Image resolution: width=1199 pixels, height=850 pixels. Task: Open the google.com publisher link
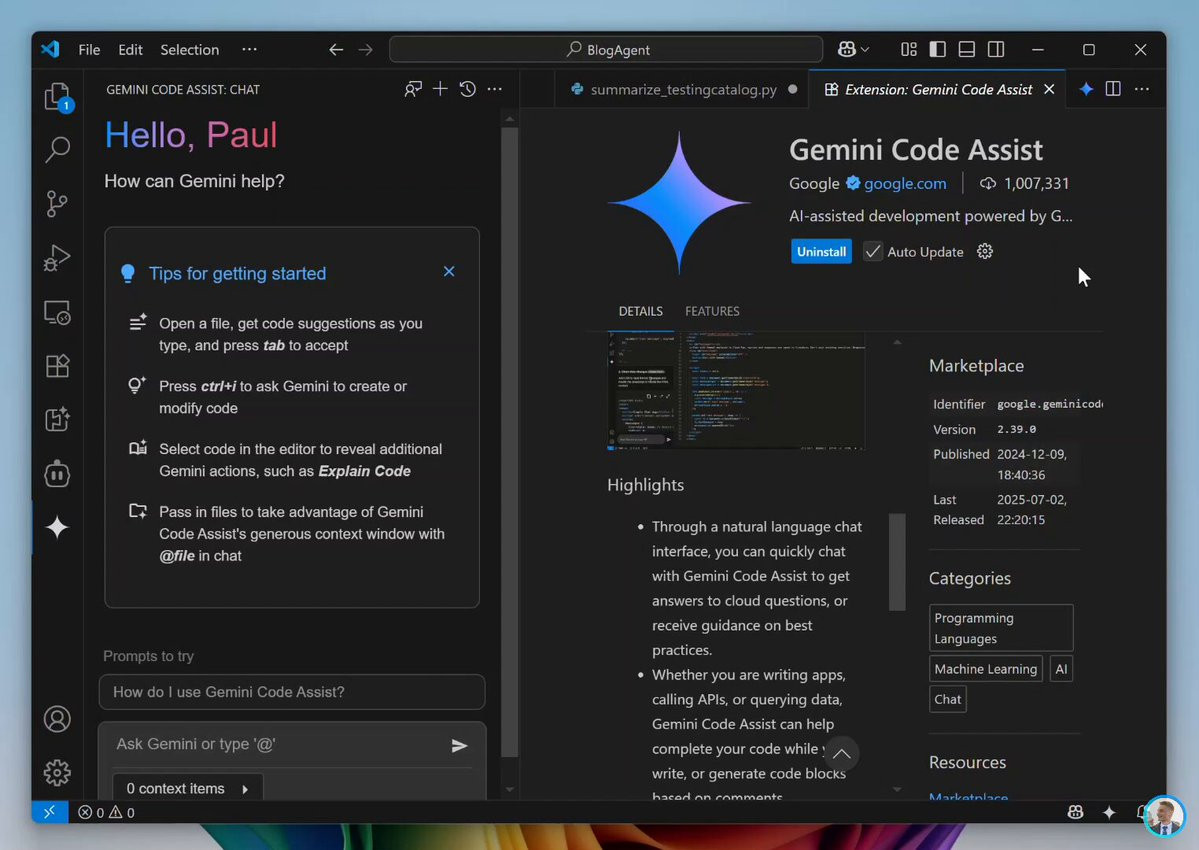905,183
